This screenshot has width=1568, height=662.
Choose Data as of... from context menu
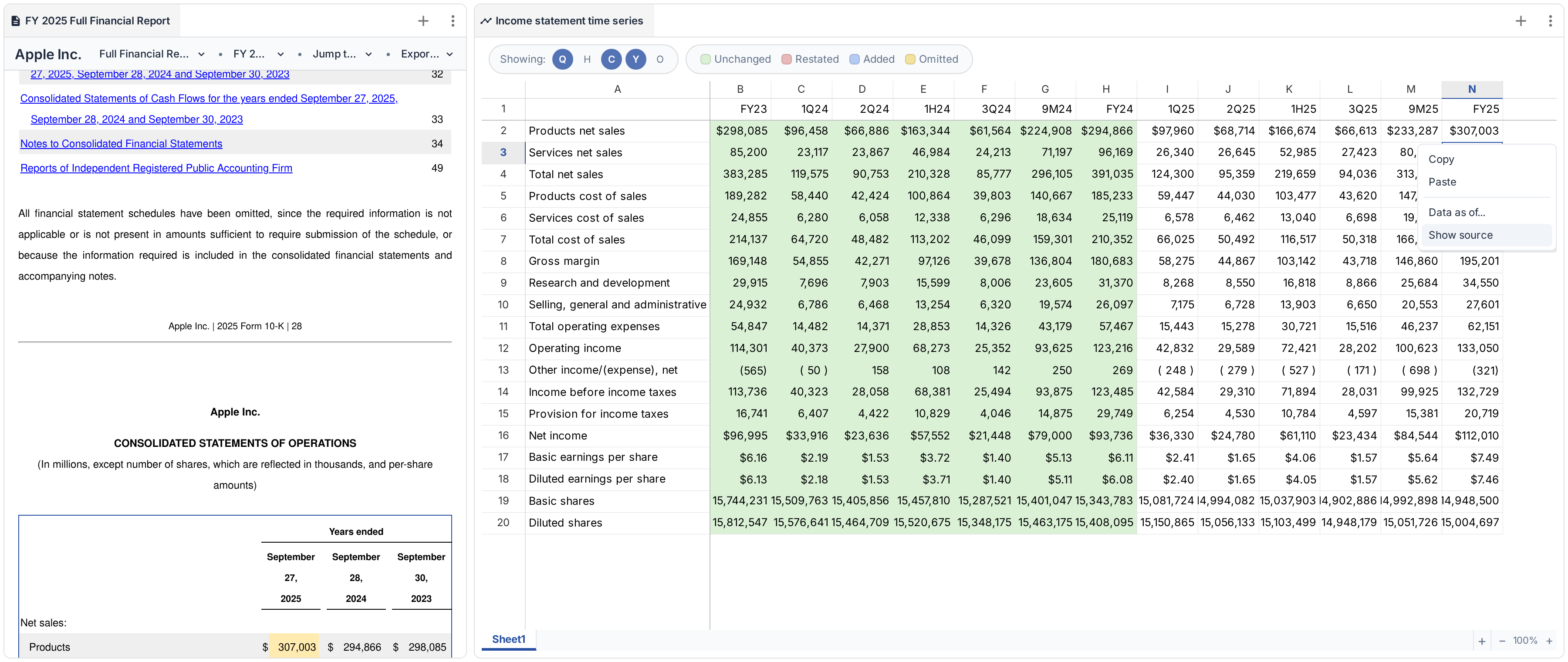(x=1486, y=213)
